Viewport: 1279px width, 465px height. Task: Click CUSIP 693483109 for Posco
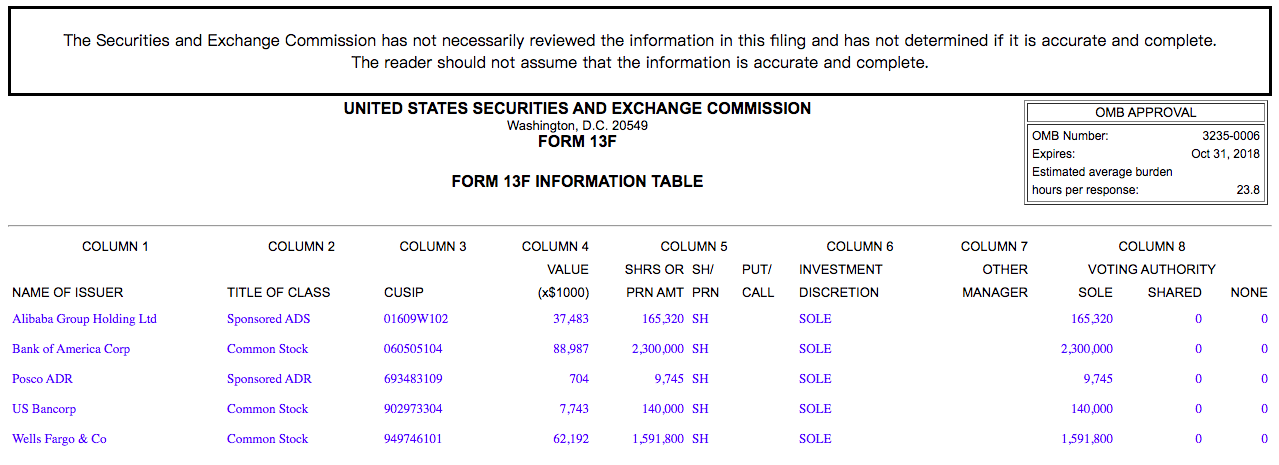(x=413, y=379)
